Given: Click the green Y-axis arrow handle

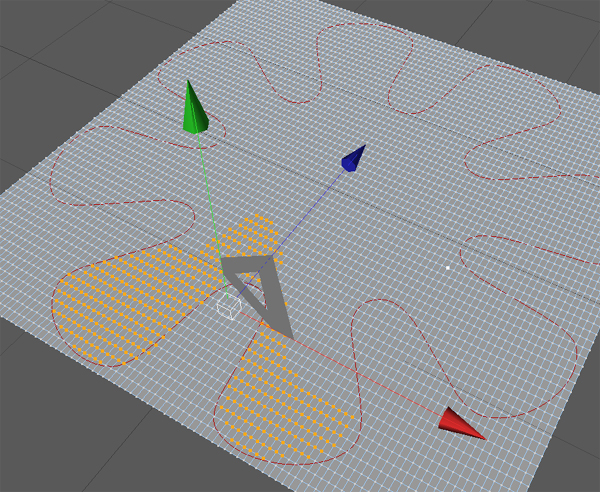Looking at the screenshot, I should (195, 108).
